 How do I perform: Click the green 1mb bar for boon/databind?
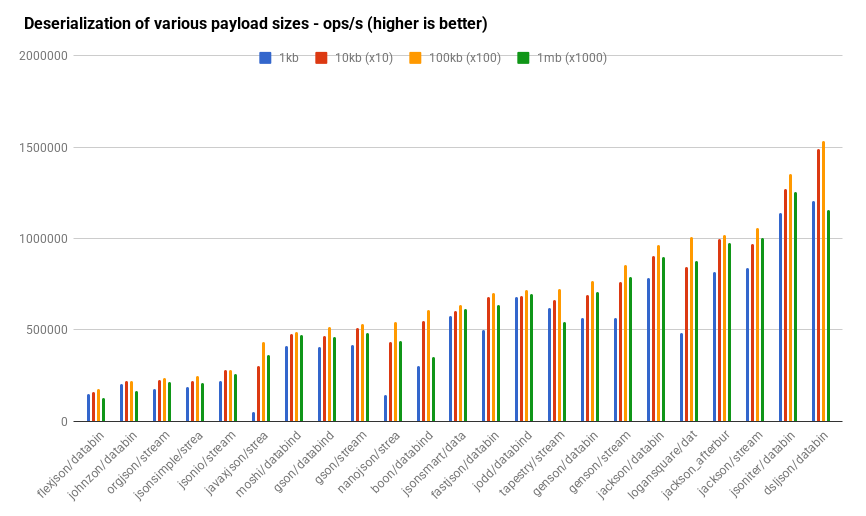tap(434, 390)
